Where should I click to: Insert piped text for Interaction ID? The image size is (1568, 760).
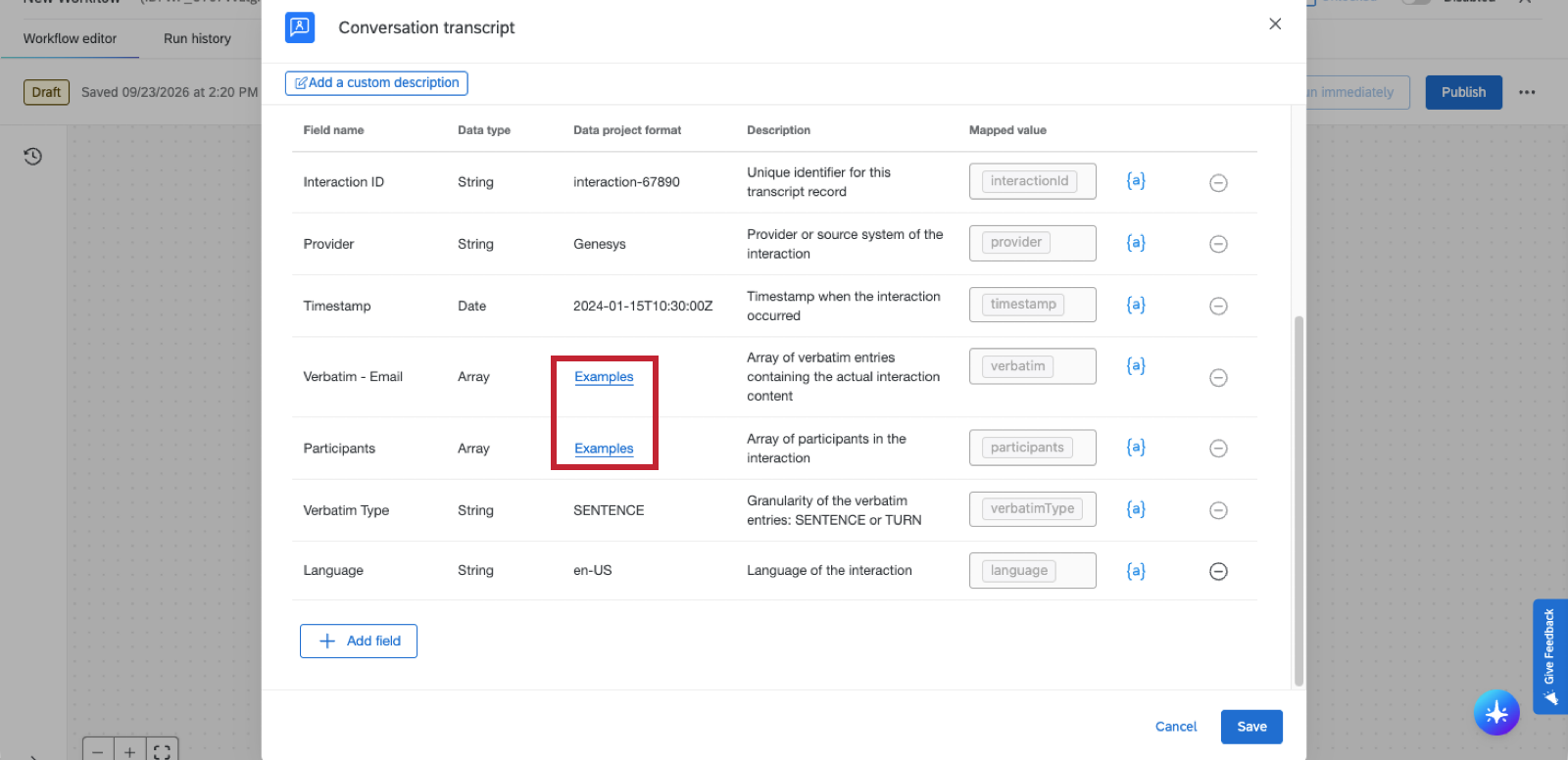(1136, 181)
